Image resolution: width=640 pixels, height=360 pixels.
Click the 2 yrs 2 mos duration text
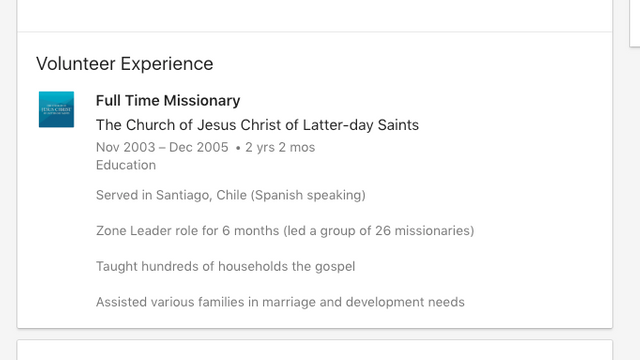pos(280,147)
